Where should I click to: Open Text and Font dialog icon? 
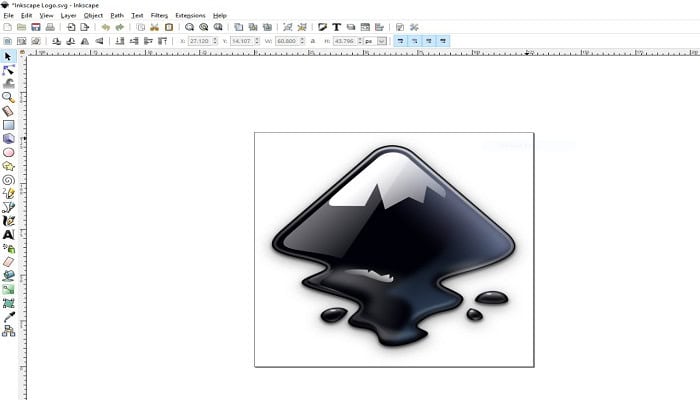coord(336,27)
